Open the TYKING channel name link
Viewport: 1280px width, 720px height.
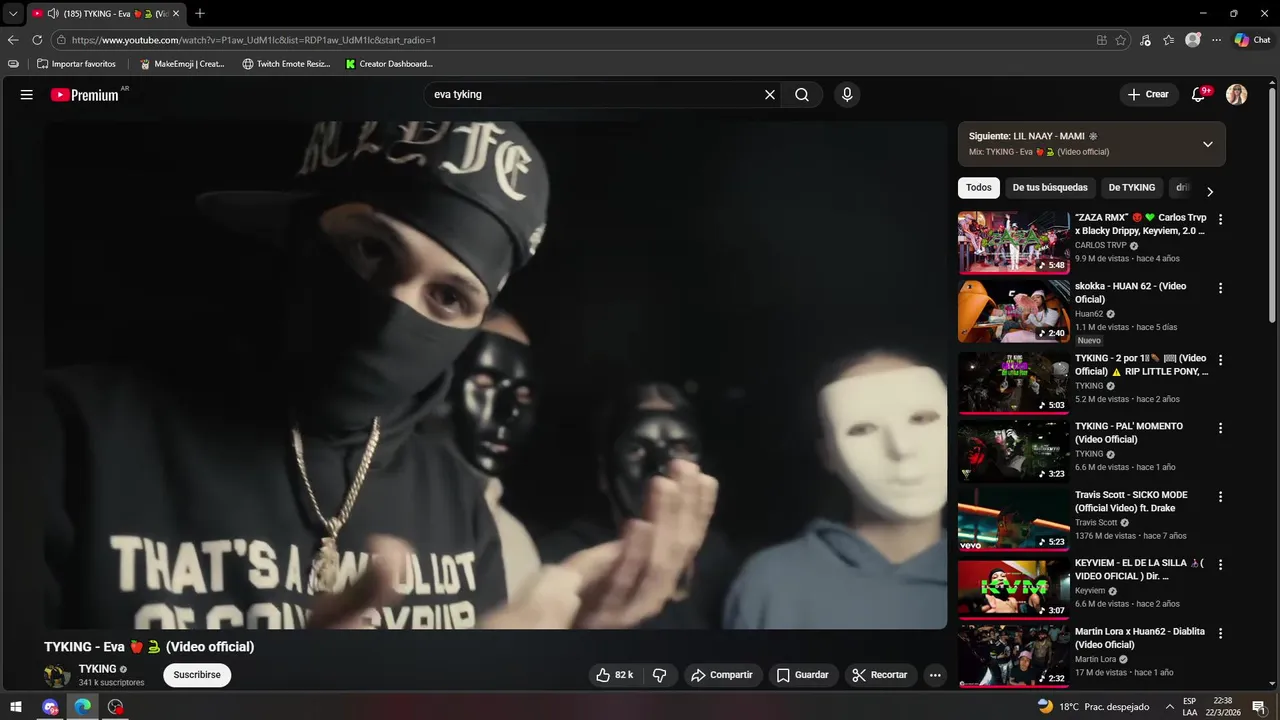(98, 669)
